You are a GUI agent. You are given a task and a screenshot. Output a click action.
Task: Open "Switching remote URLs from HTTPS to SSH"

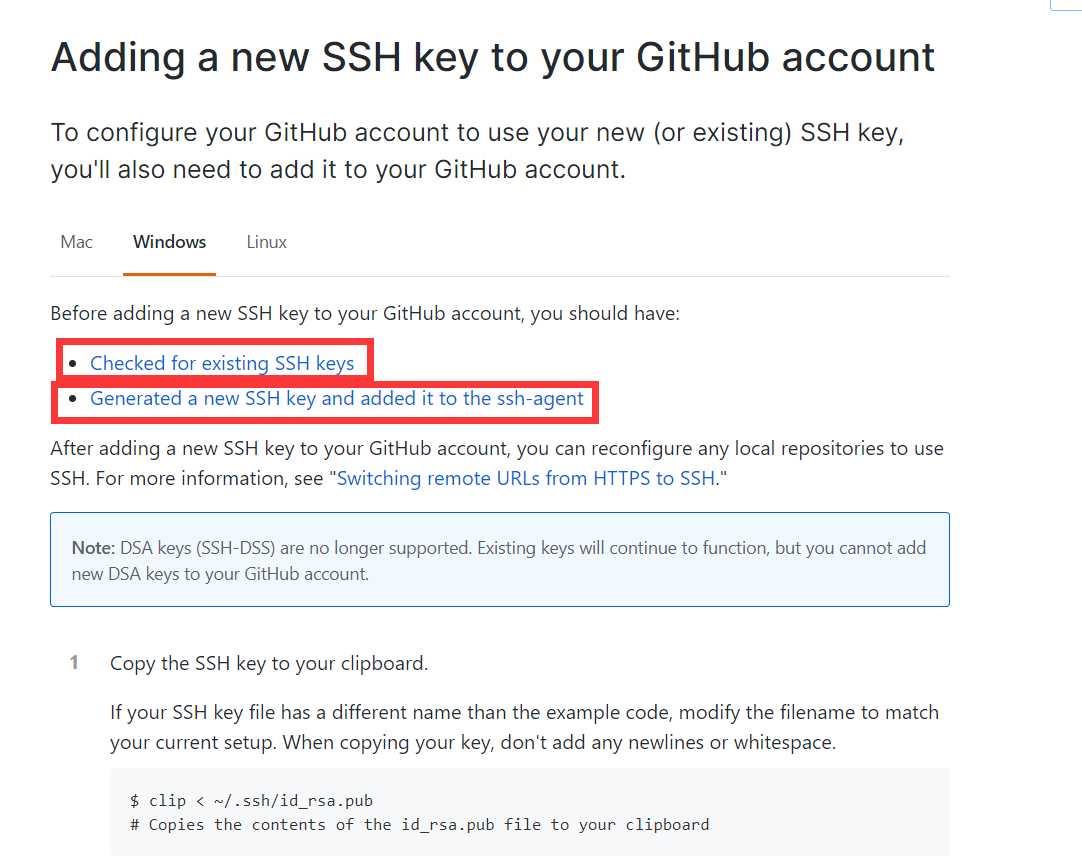[526, 478]
